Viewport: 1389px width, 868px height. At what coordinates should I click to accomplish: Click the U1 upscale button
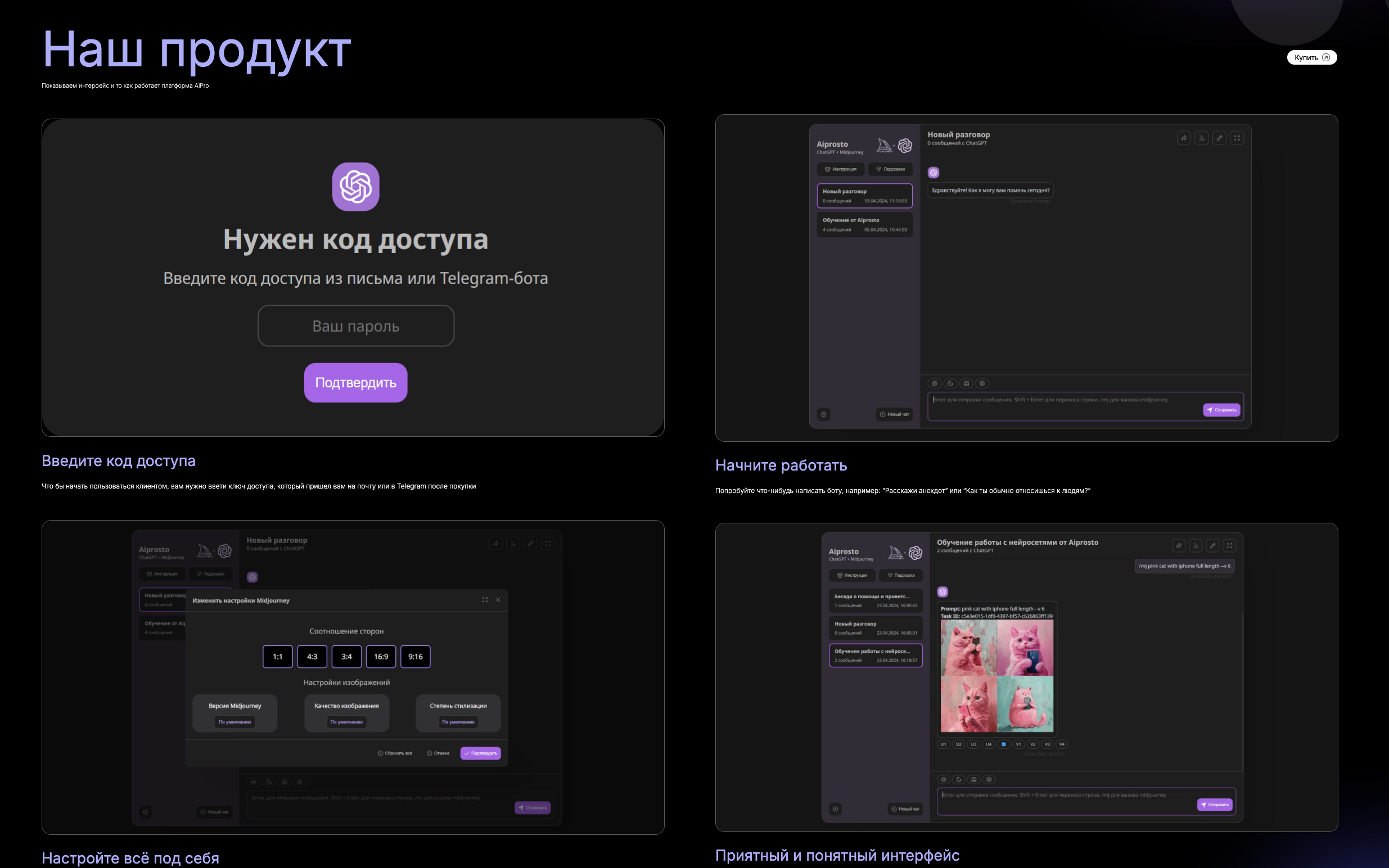click(x=943, y=744)
